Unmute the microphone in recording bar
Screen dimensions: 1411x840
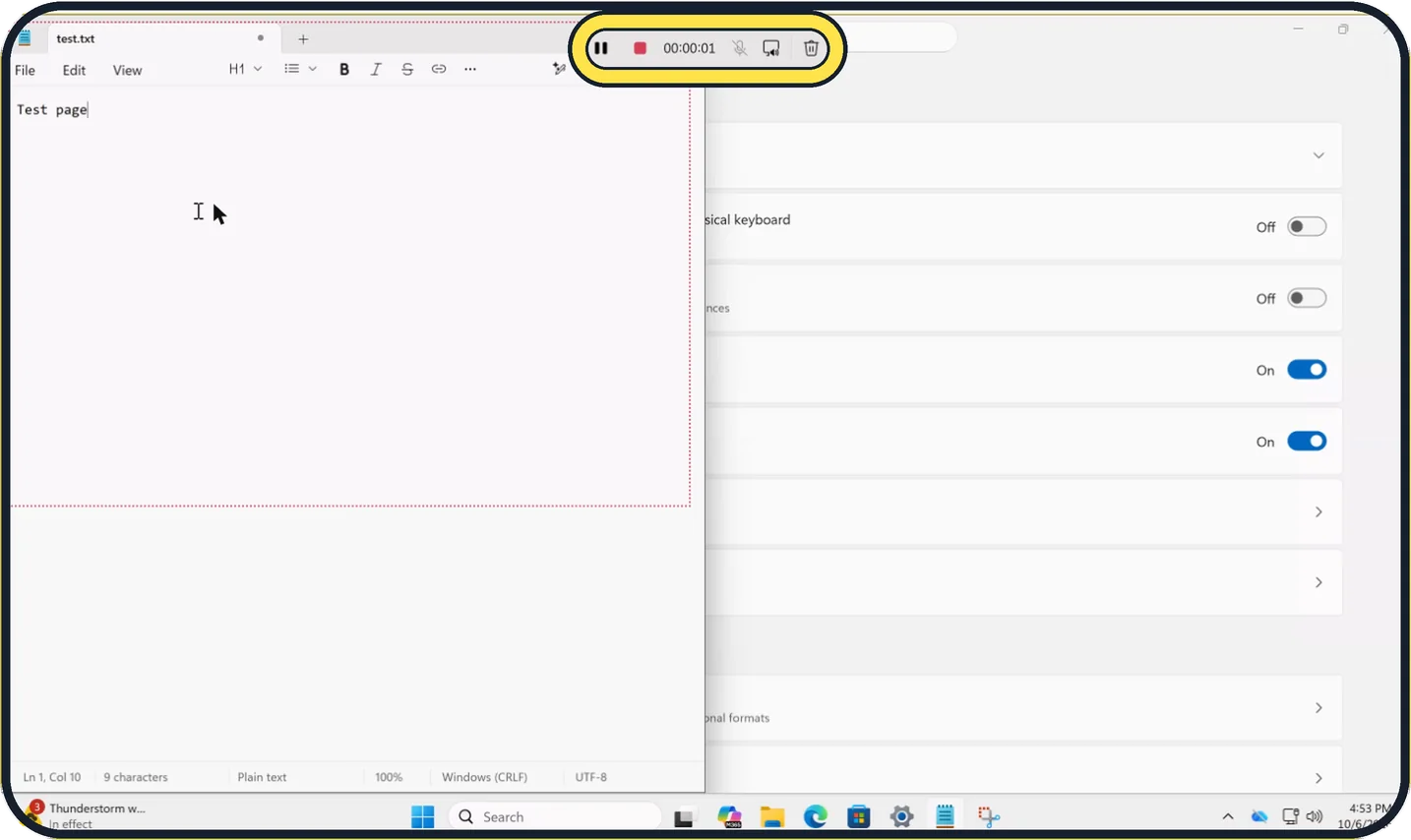tap(739, 48)
